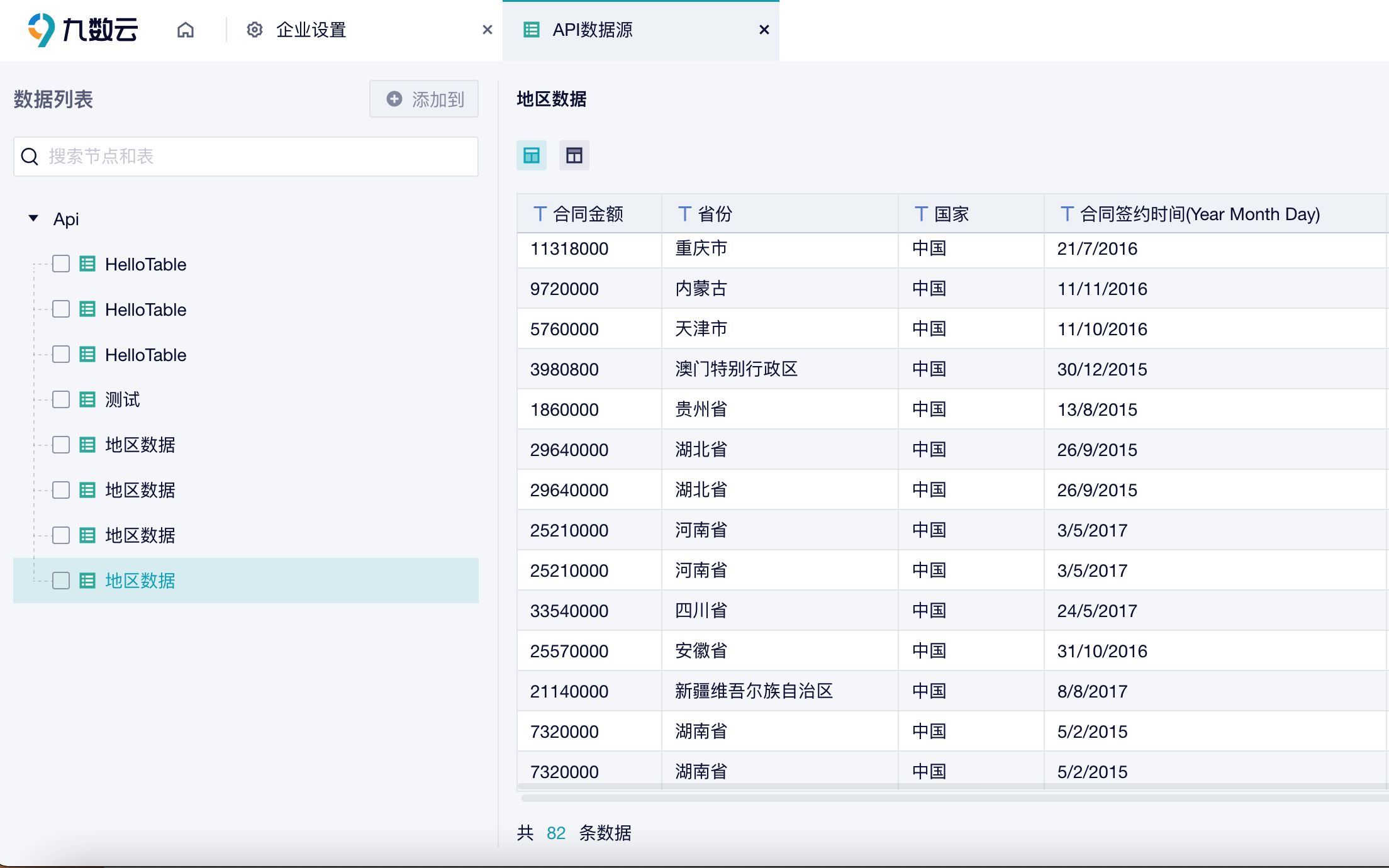Click the 数据列表 panel heading
1389x868 pixels.
pyautogui.click(x=53, y=99)
